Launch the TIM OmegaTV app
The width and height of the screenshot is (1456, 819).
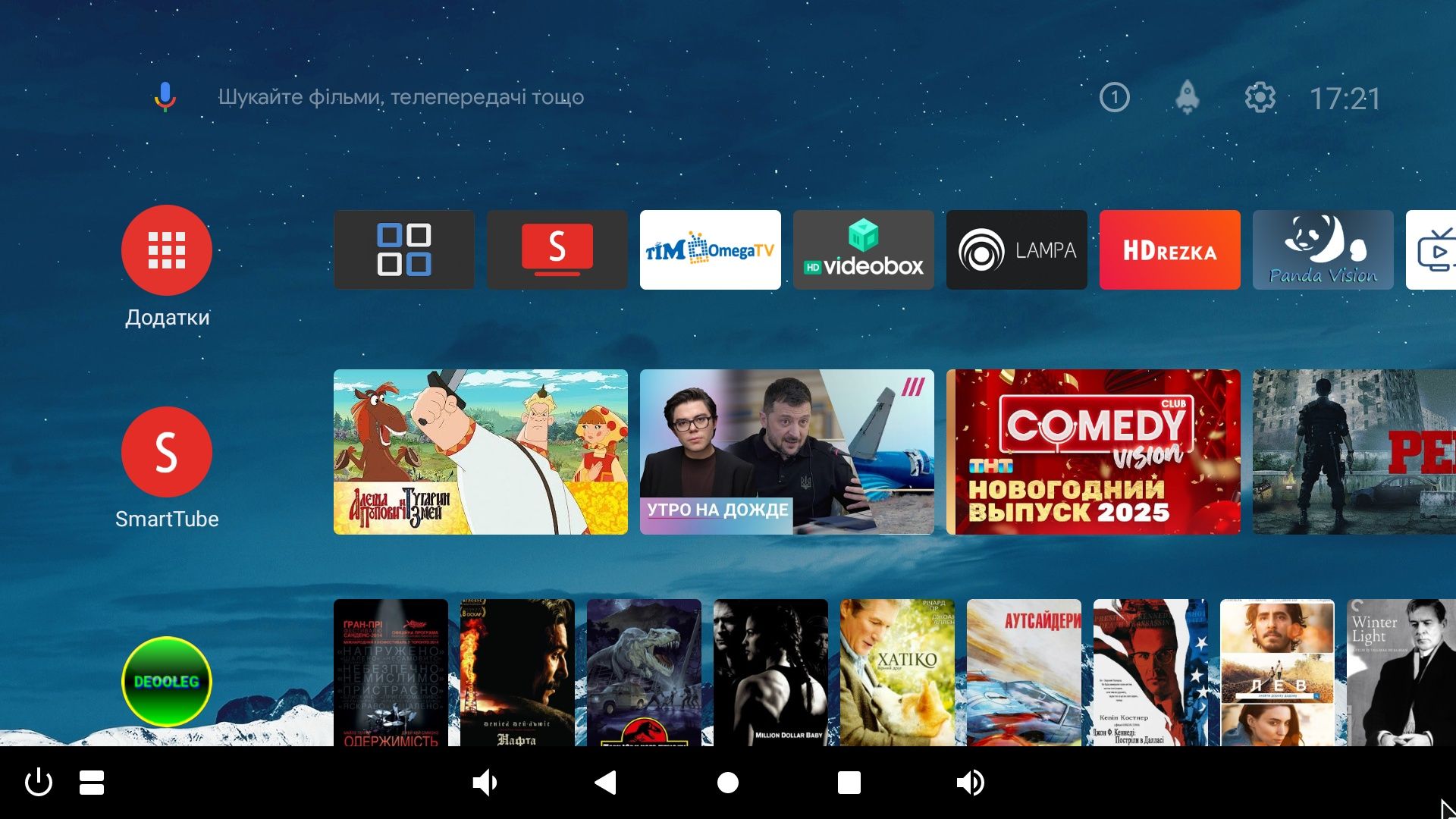[x=711, y=249]
